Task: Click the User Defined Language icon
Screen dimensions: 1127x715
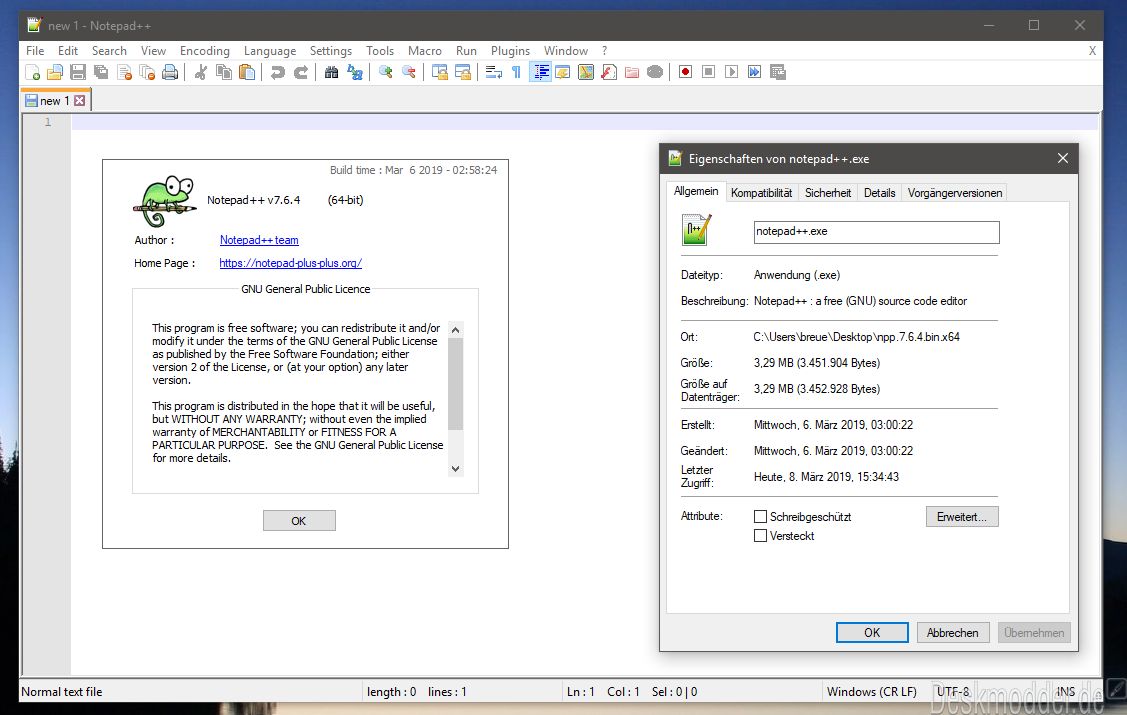Action: tap(563, 72)
